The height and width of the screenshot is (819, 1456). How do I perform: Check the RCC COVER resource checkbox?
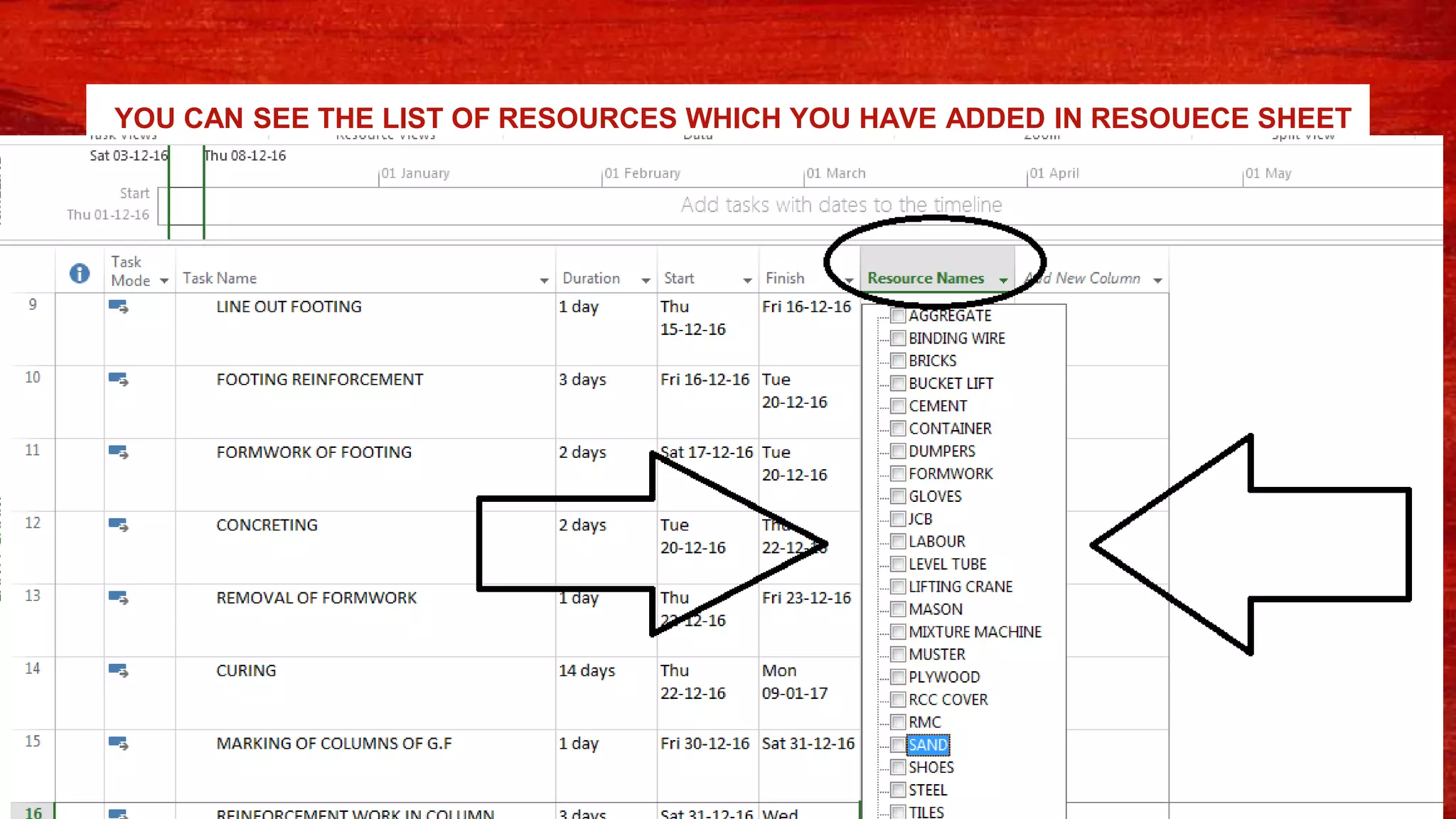898,700
